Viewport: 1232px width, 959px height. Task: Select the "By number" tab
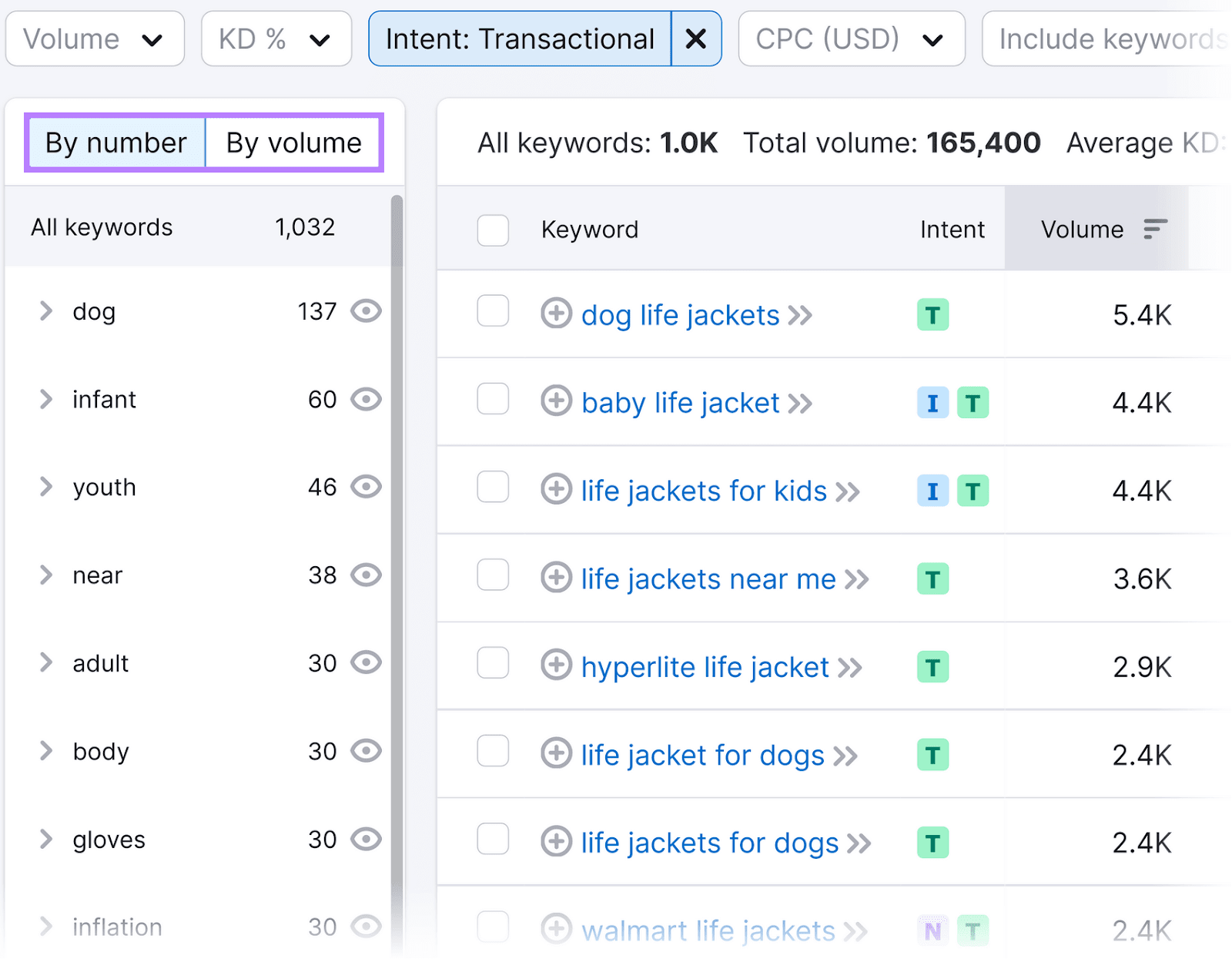pos(115,143)
